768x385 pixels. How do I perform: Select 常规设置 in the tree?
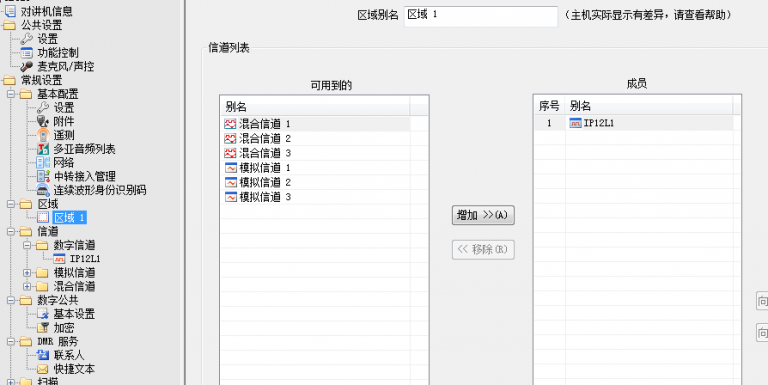[x=41, y=80]
